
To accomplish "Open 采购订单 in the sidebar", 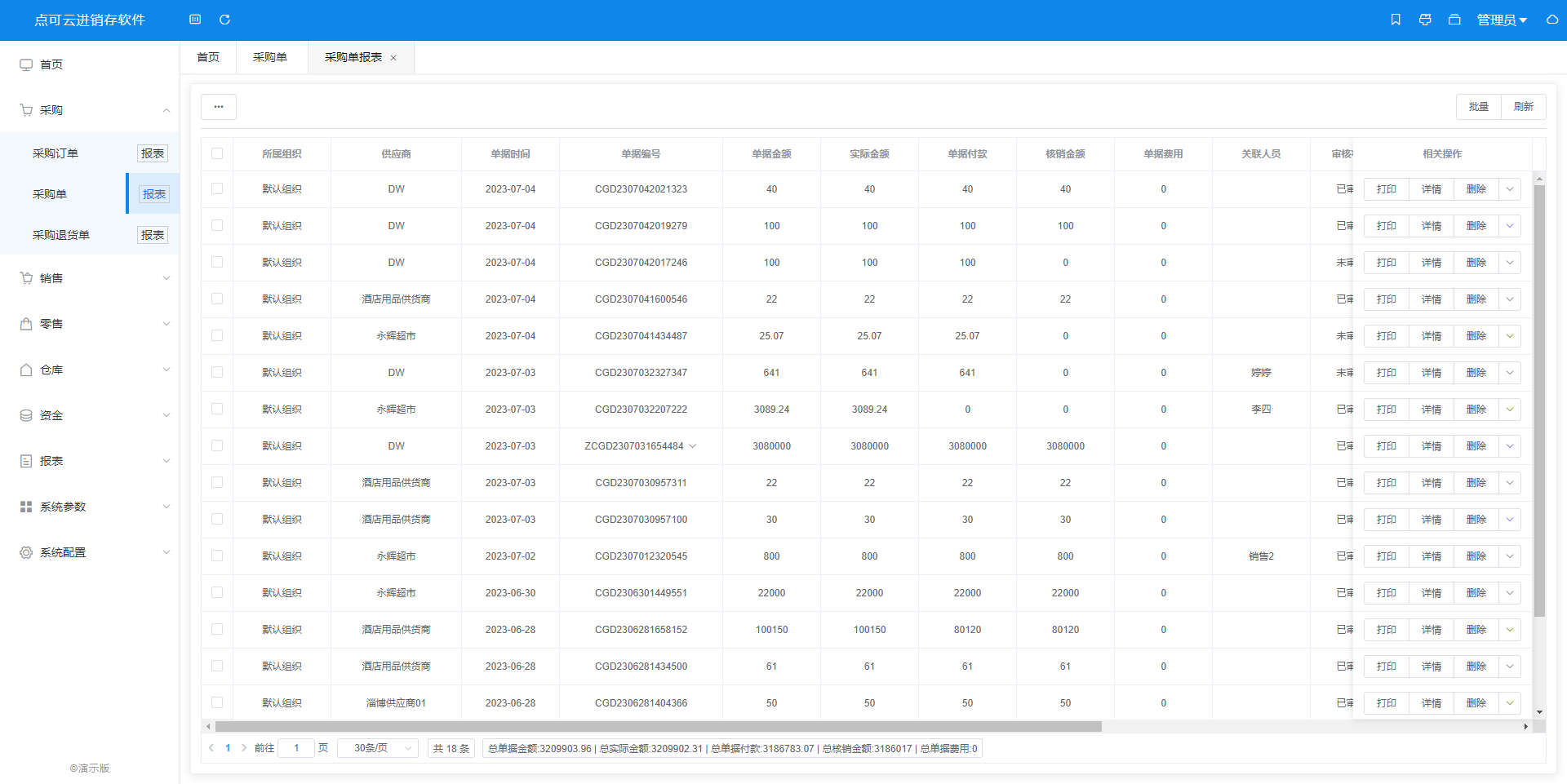I will click(55, 153).
